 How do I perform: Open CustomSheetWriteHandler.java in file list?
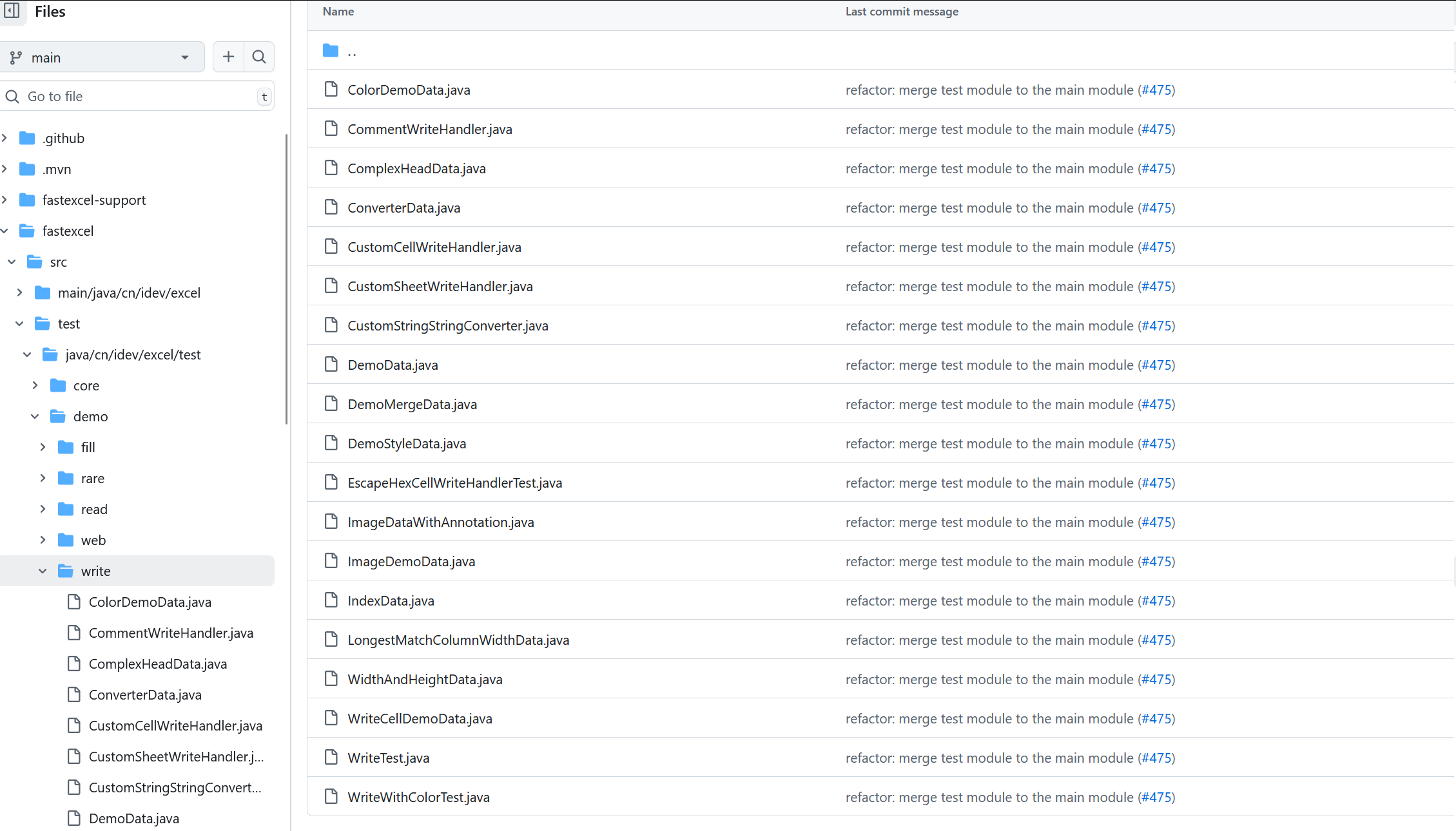[440, 287]
